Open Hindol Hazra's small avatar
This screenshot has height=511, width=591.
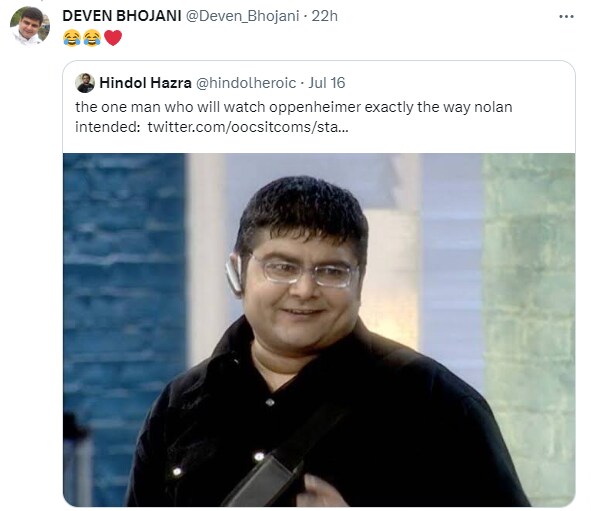point(85,83)
